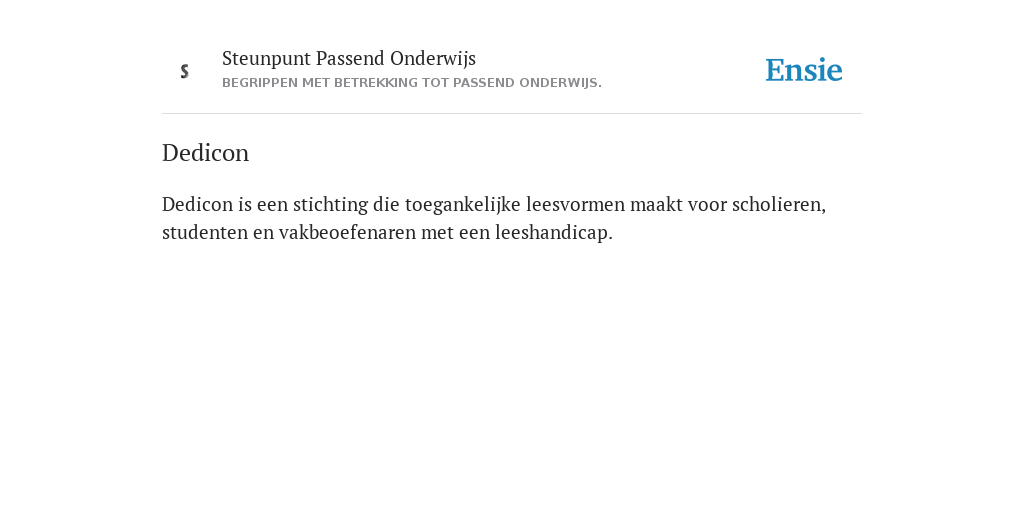
Task: Select the Dedicon heading
Action: tap(205, 153)
